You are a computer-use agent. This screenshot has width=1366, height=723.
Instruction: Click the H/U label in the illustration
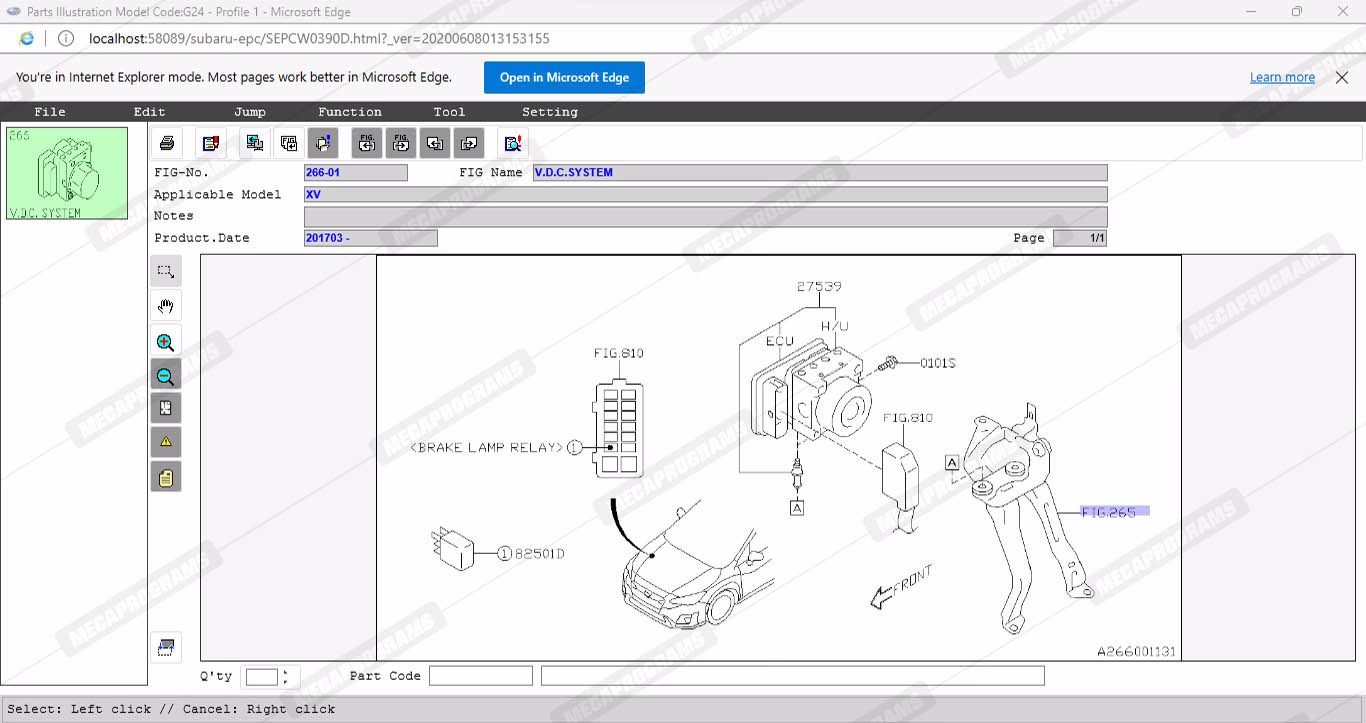click(x=833, y=326)
